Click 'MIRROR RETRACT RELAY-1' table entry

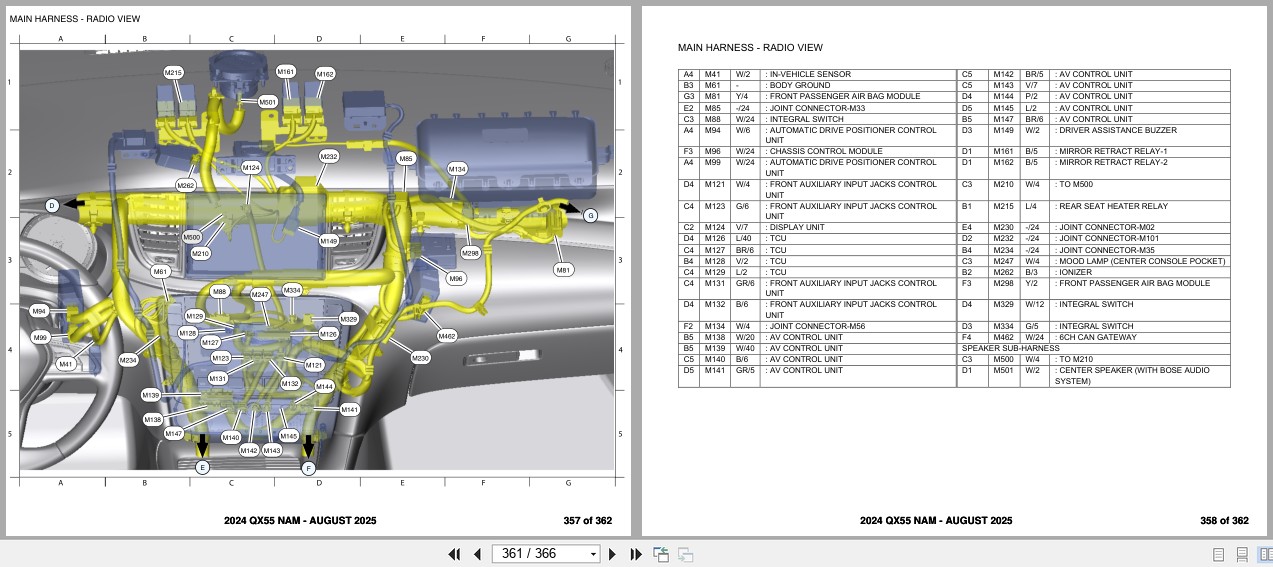coord(1112,152)
